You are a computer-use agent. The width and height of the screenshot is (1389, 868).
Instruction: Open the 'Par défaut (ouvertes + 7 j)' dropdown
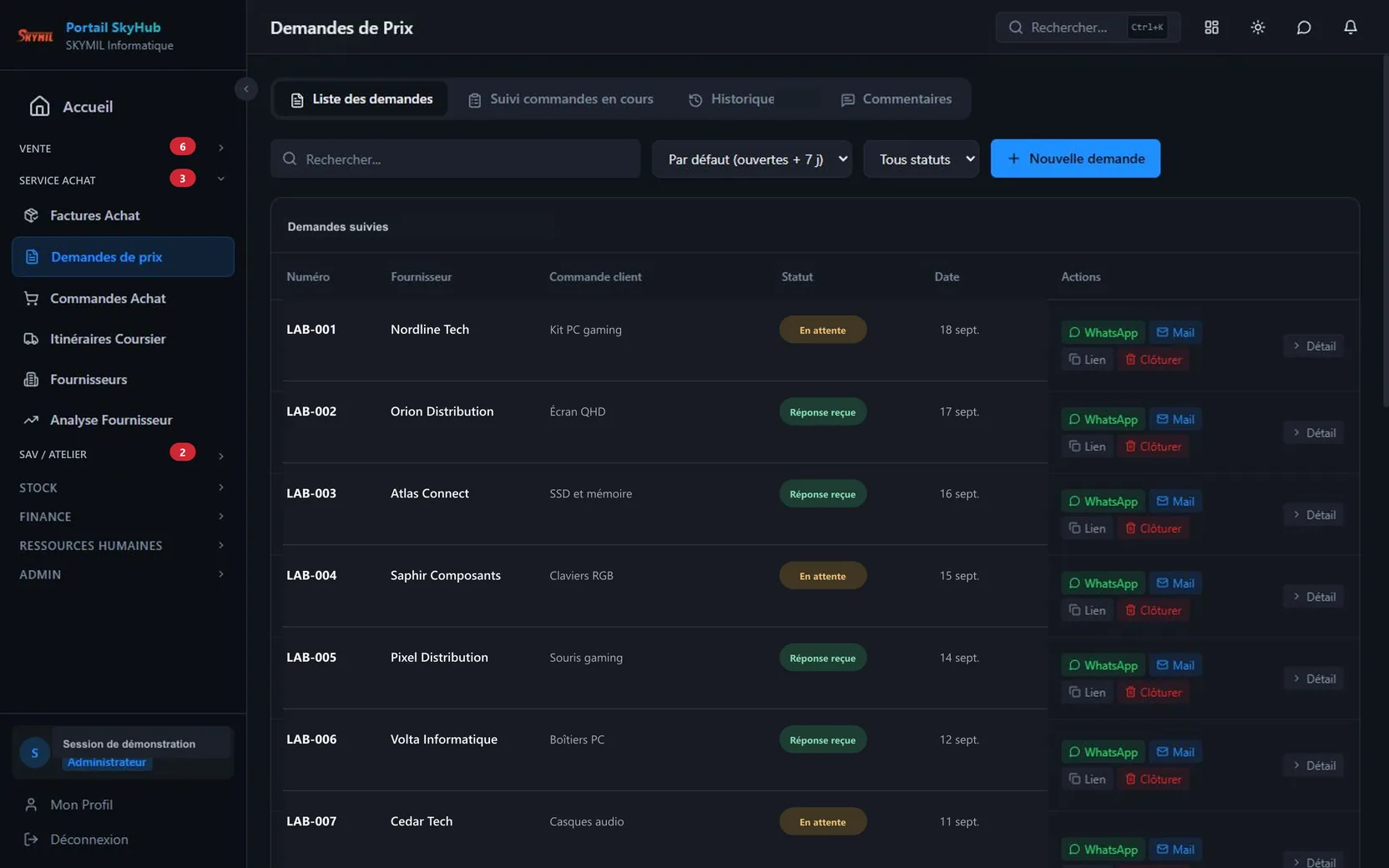click(752, 159)
